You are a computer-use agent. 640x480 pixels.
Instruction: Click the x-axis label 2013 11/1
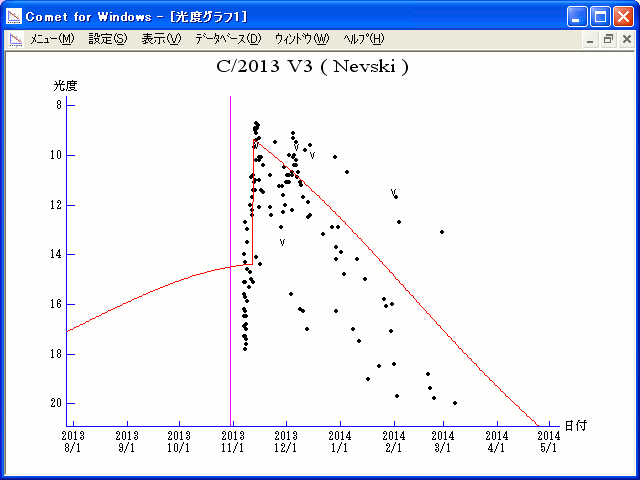(x=233, y=442)
